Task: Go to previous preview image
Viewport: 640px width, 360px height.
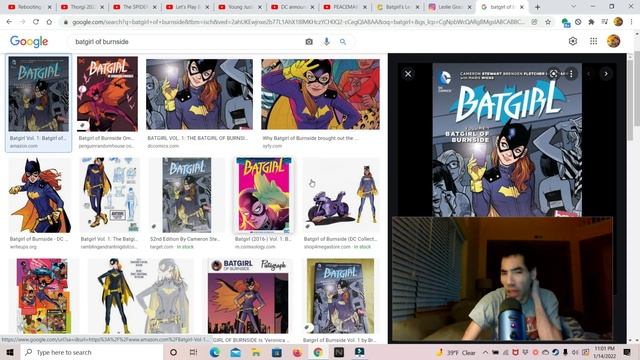Action: [589, 74]
